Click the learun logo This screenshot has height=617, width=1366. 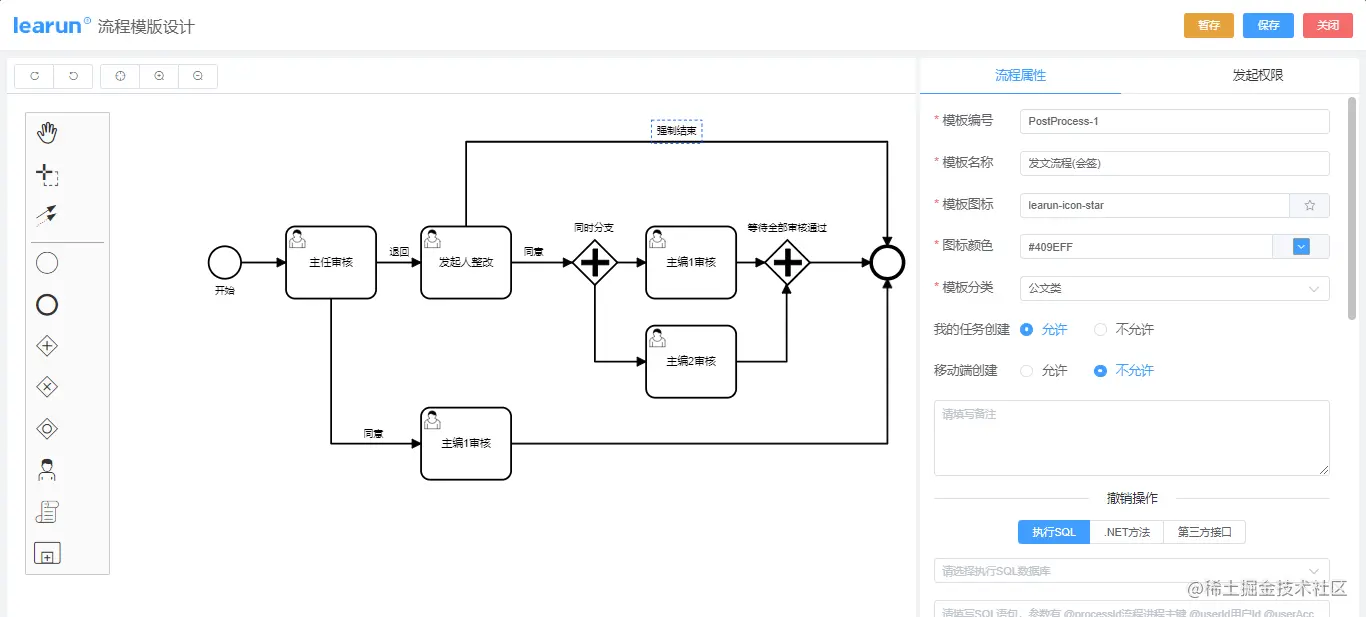pyautogui.click(x=52, y=25)
